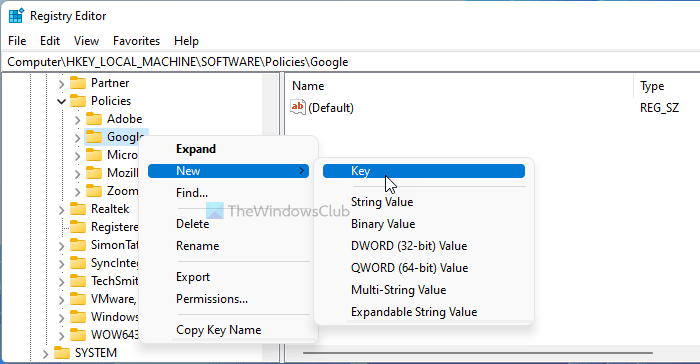Expand the Realtek key
This screenshot has width=700, height=364.
point(61,209)
